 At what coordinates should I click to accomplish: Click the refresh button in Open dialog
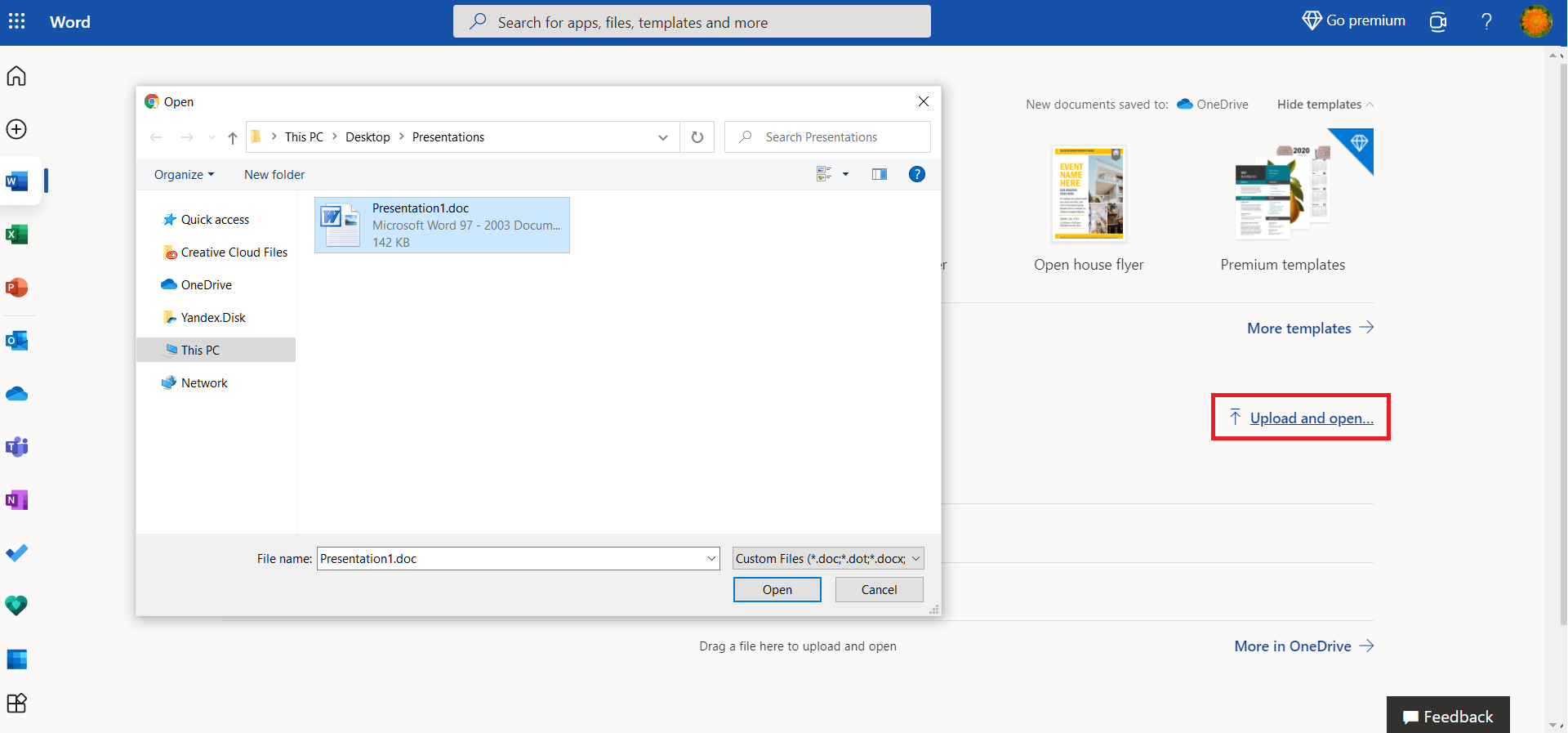[697, 137]
